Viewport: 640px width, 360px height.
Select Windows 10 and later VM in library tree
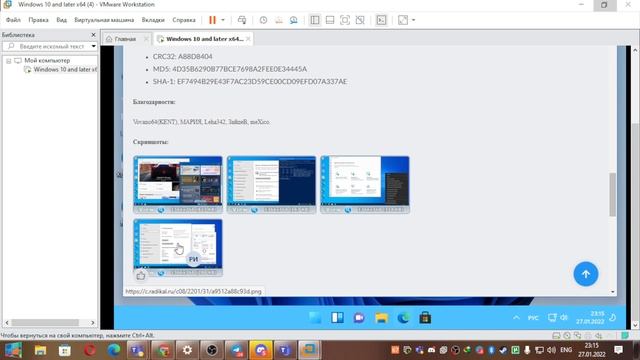click(65, 69)
